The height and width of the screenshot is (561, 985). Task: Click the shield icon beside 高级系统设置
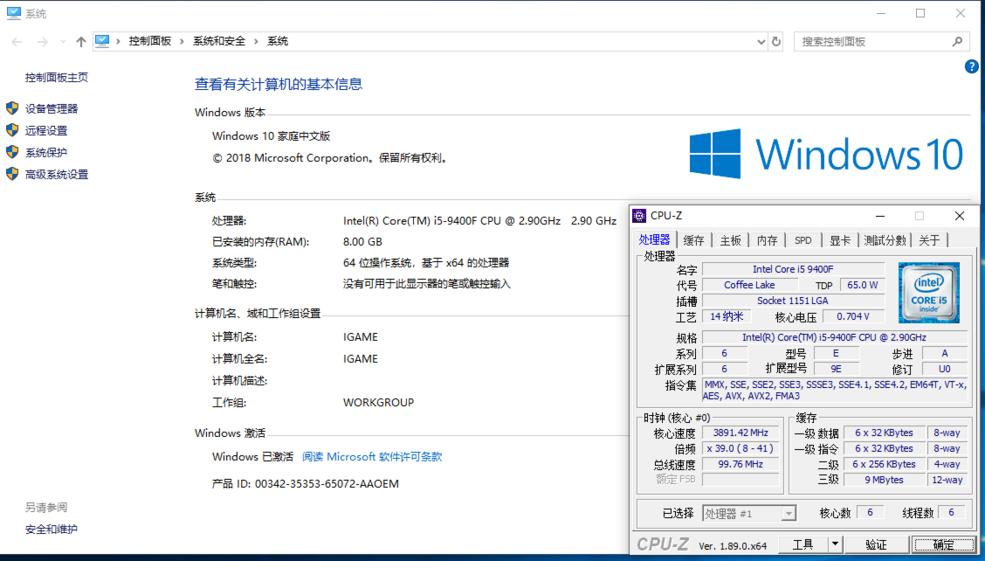[x=12, y=174]
